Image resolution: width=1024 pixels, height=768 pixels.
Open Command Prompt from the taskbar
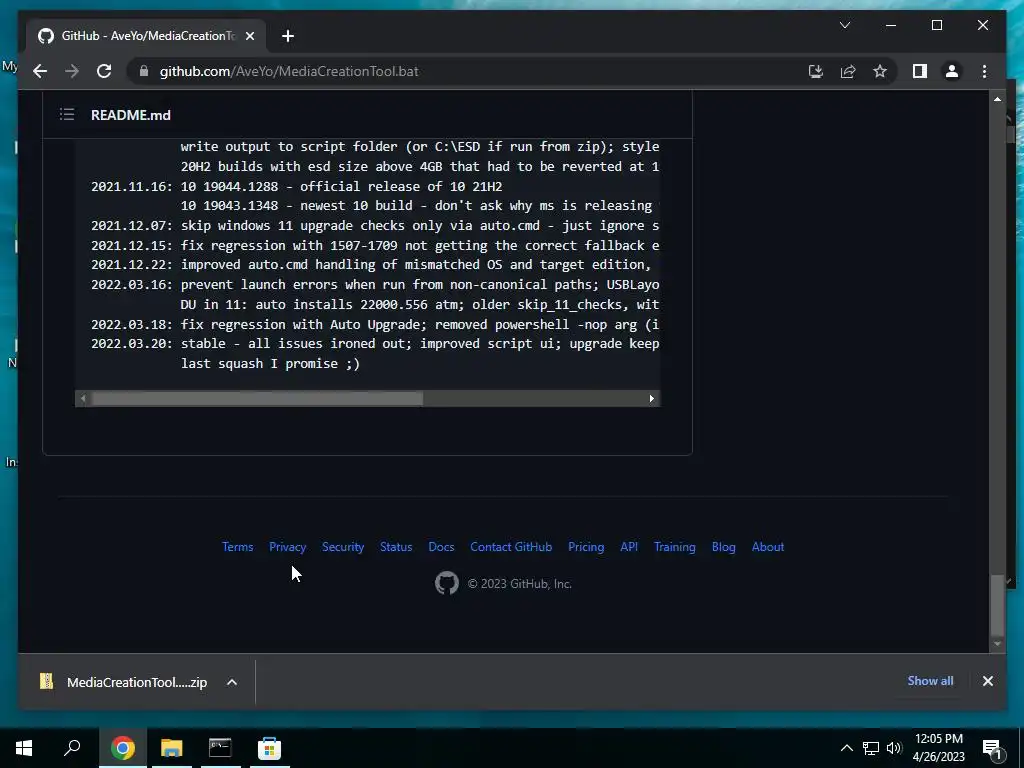coord(220,748)
